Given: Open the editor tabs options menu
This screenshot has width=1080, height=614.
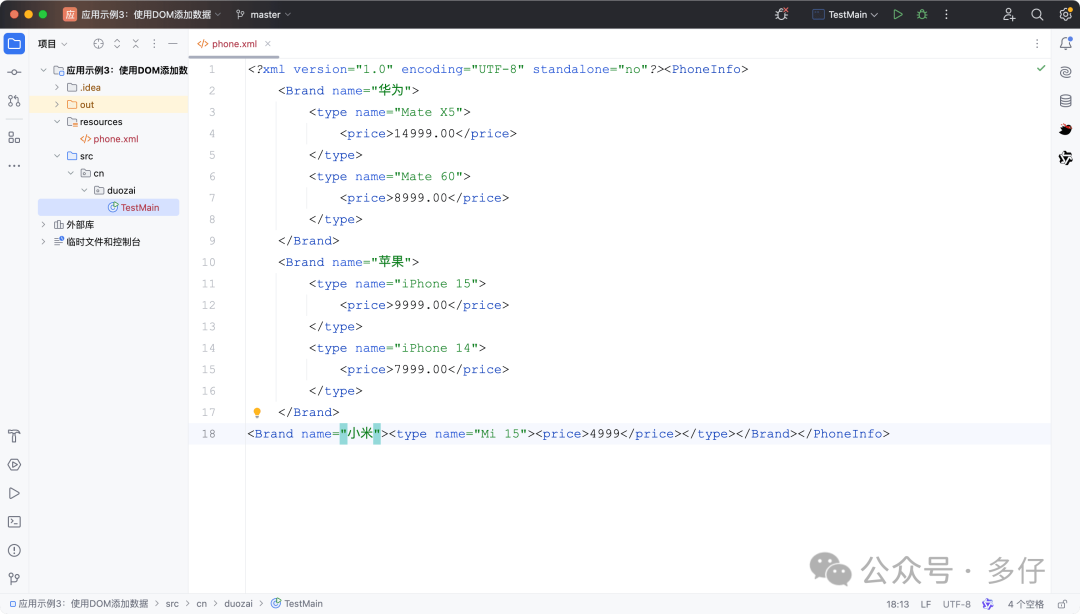Looking at the screenshot, I should [1037, 43].
